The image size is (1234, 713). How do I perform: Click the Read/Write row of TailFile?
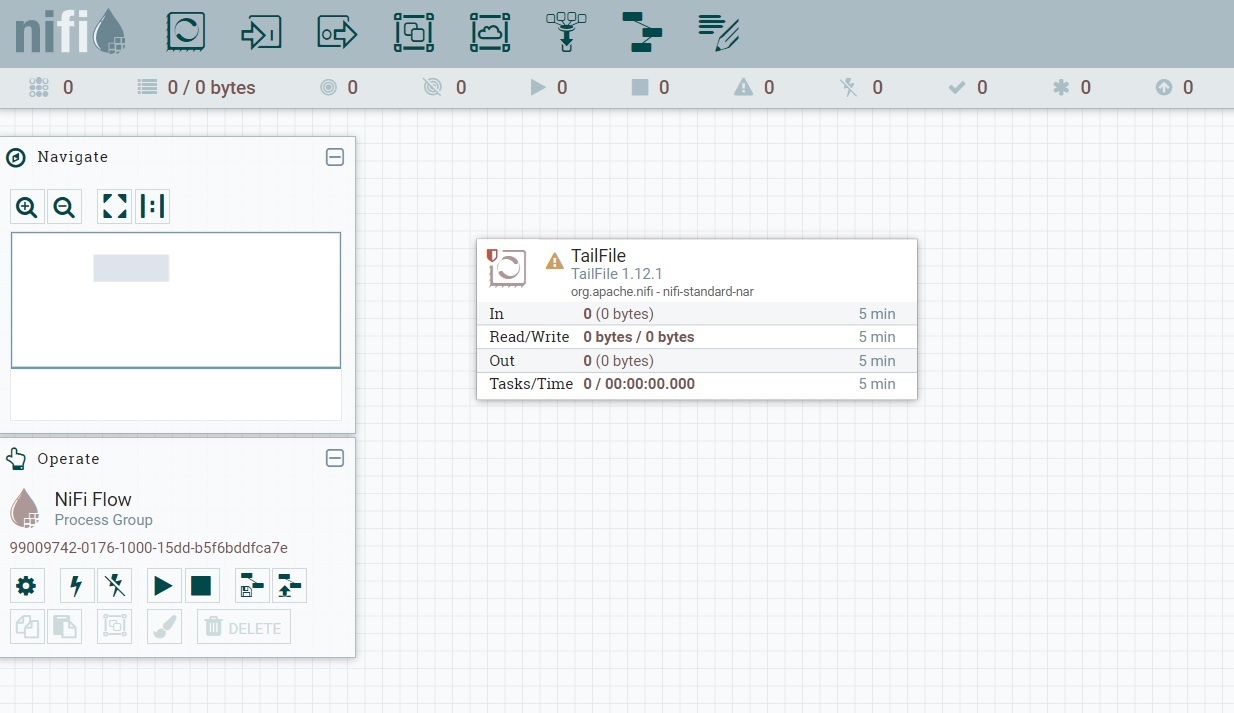(x=697, y=337)
